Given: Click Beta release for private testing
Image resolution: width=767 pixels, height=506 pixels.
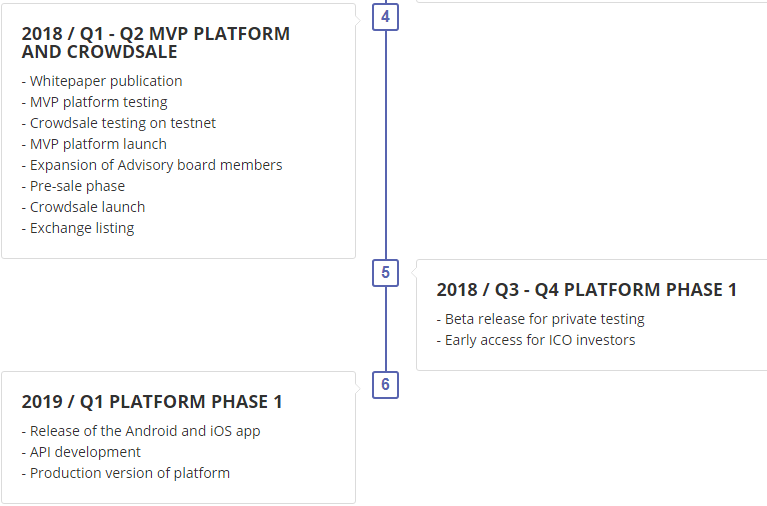Looking at the screenshot, I should (x=541, y=319).
